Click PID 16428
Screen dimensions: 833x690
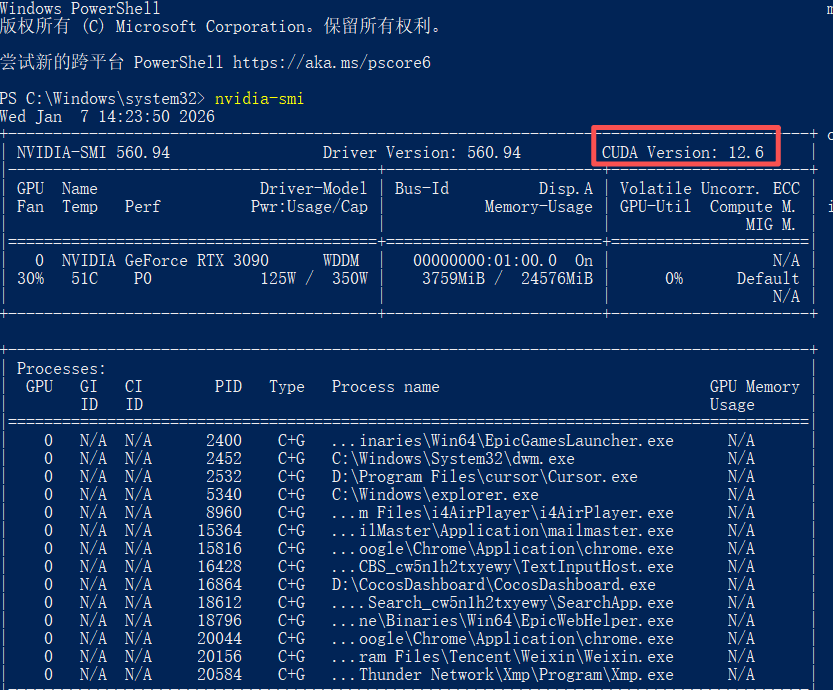click(x=219, y=567)
